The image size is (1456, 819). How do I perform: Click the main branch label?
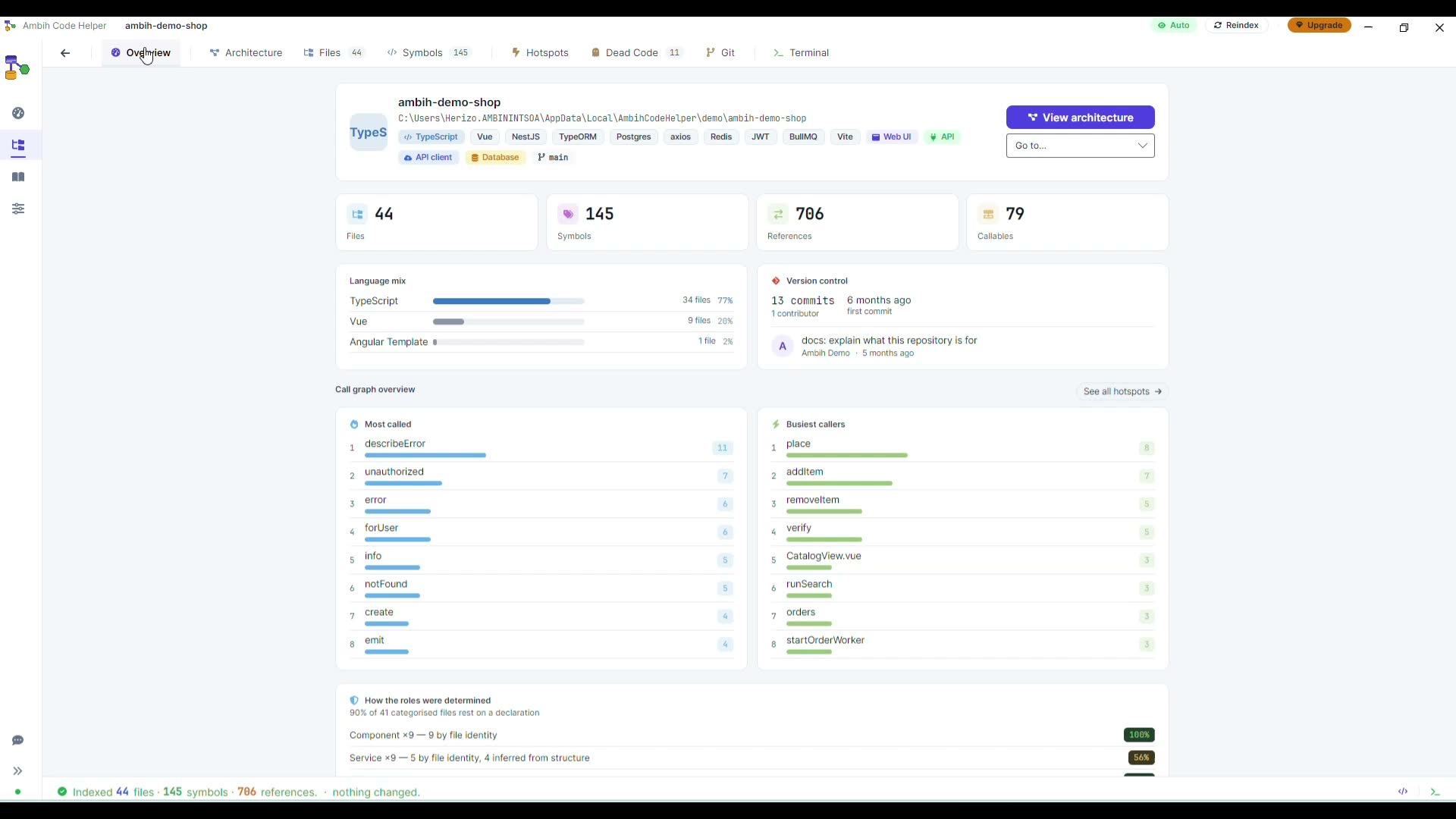pyautogui.click(x=553, y=158)
